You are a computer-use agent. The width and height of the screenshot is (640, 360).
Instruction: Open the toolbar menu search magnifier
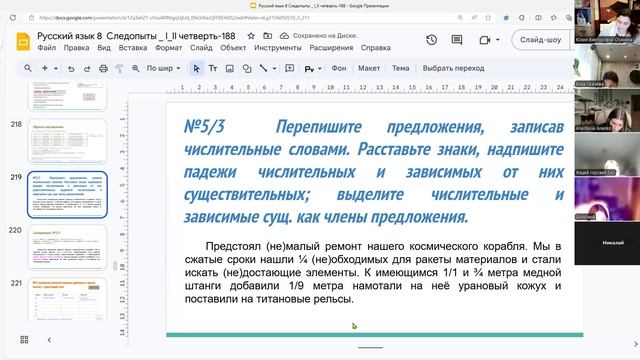28,68
